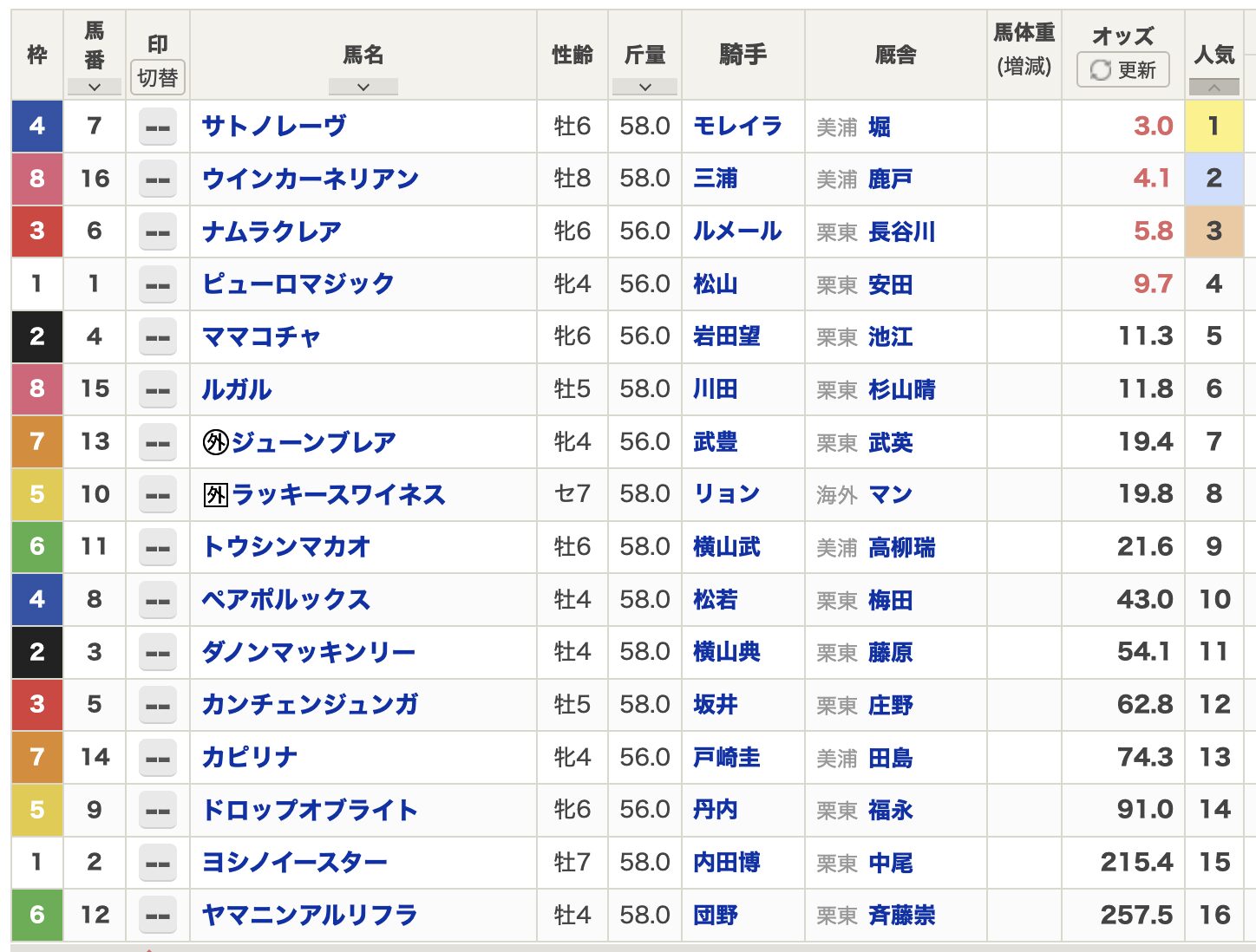Click the yellow popularity 1 cell

tap(1213, 127)
